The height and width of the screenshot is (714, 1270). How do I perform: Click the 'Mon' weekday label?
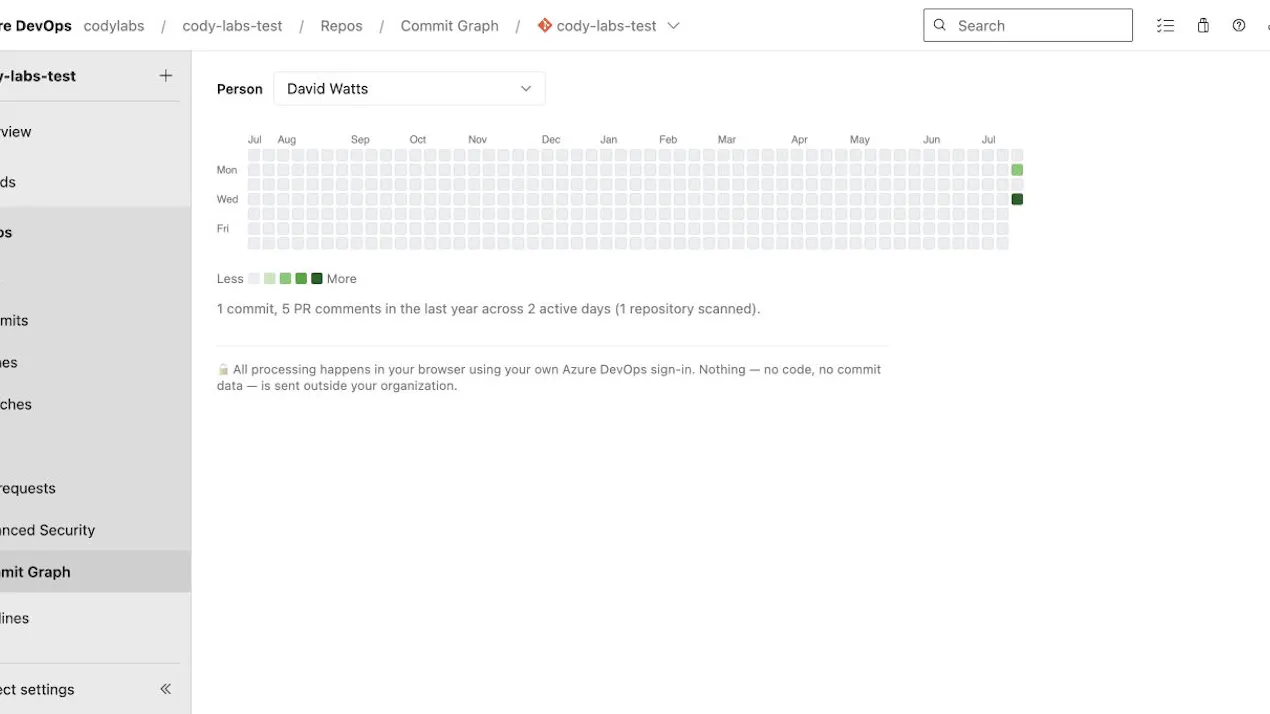pos(227,170)
